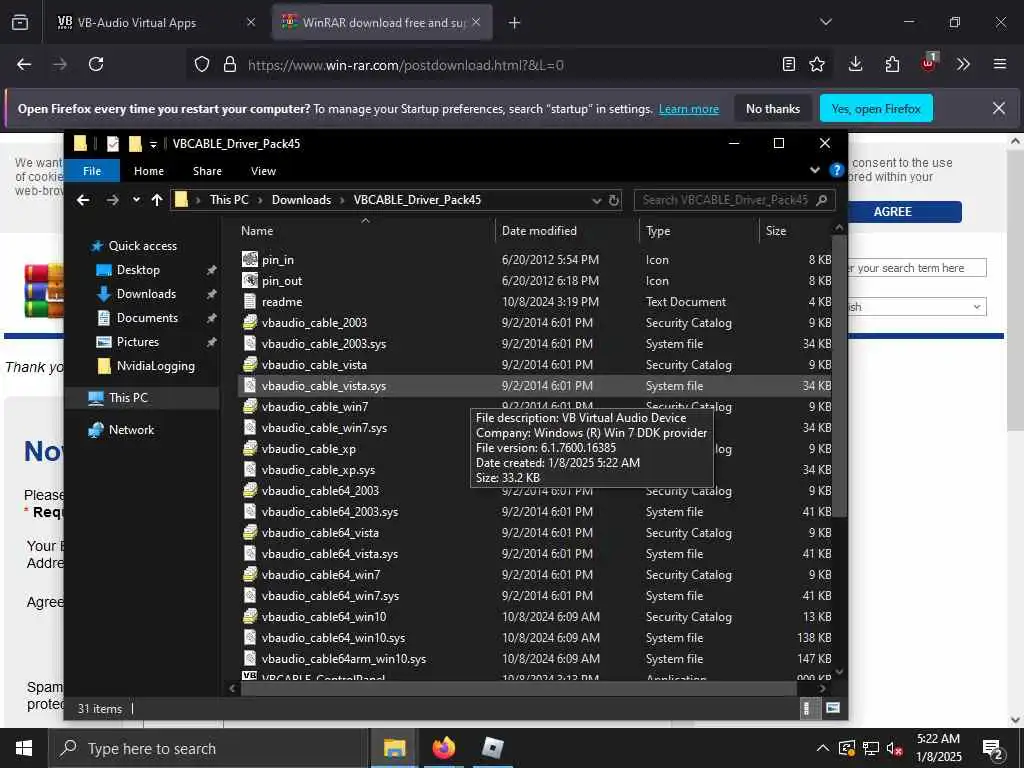Click the search magnifier in Explorer
1024x768 pixels.
click(x=822, y=200)
